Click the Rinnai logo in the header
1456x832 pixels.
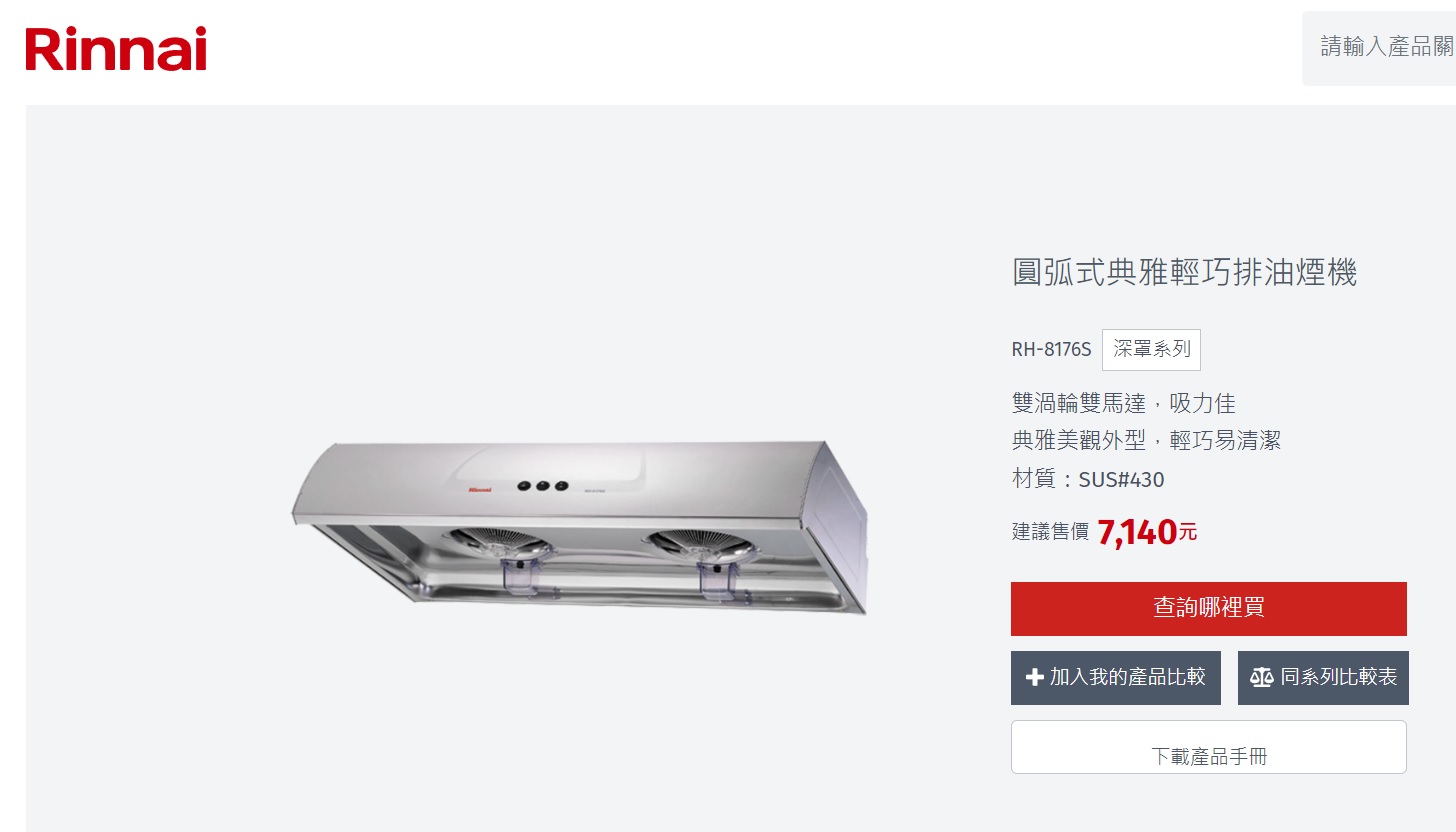(x=116, y=50)
